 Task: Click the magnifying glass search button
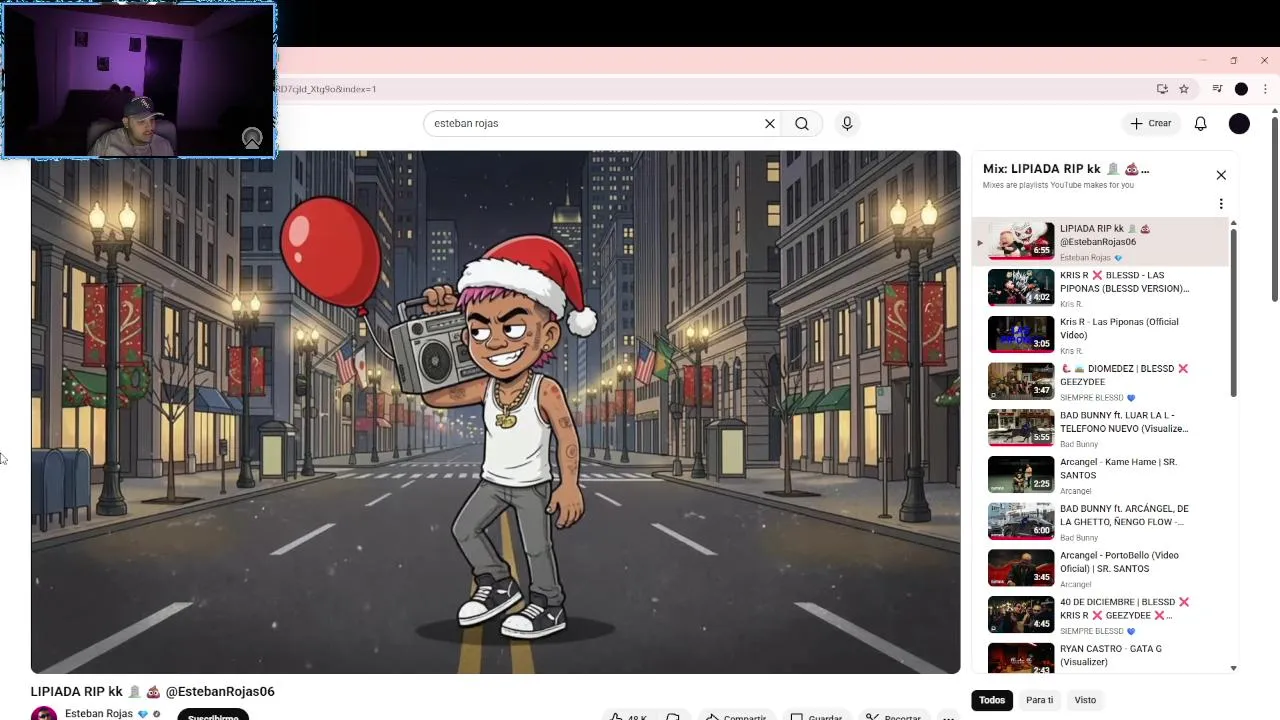click(802, 124)
